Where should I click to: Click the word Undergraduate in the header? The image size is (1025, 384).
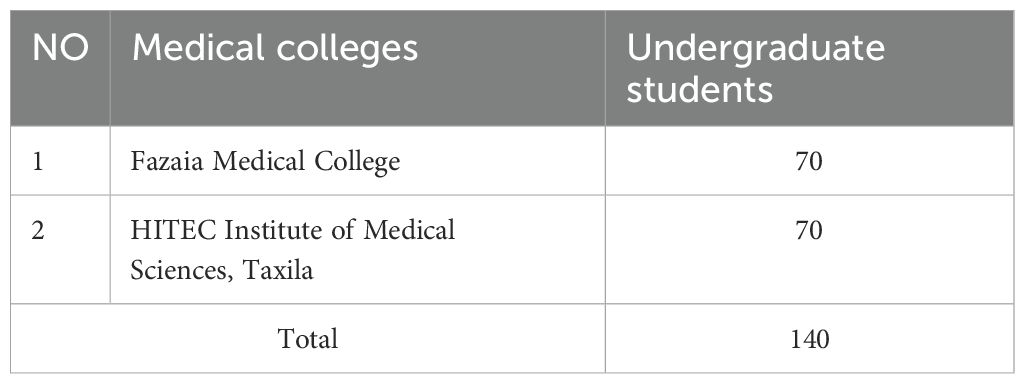[756, 48]
